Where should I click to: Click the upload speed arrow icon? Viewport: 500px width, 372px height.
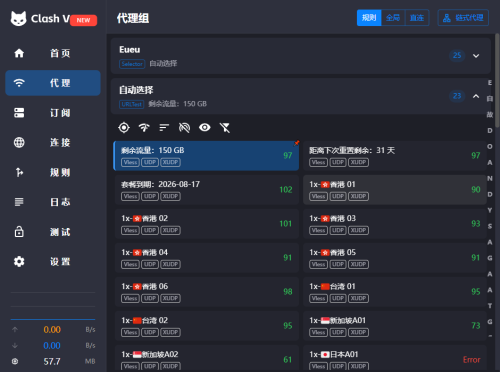15,330
